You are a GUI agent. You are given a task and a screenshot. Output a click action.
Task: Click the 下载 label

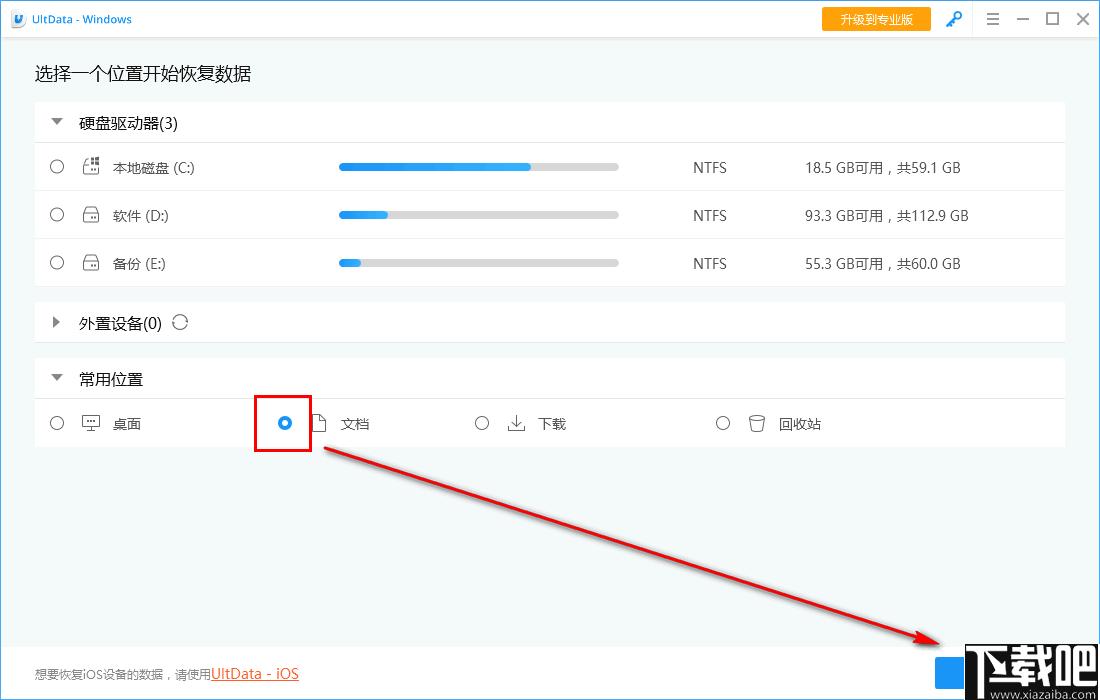pos(552,424)
